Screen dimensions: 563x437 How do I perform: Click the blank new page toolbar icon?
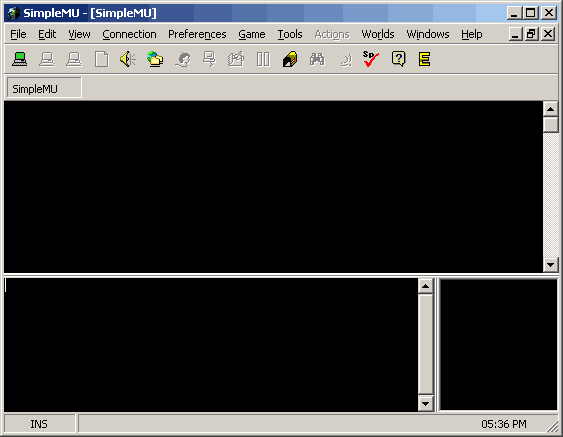pos(101,59)
